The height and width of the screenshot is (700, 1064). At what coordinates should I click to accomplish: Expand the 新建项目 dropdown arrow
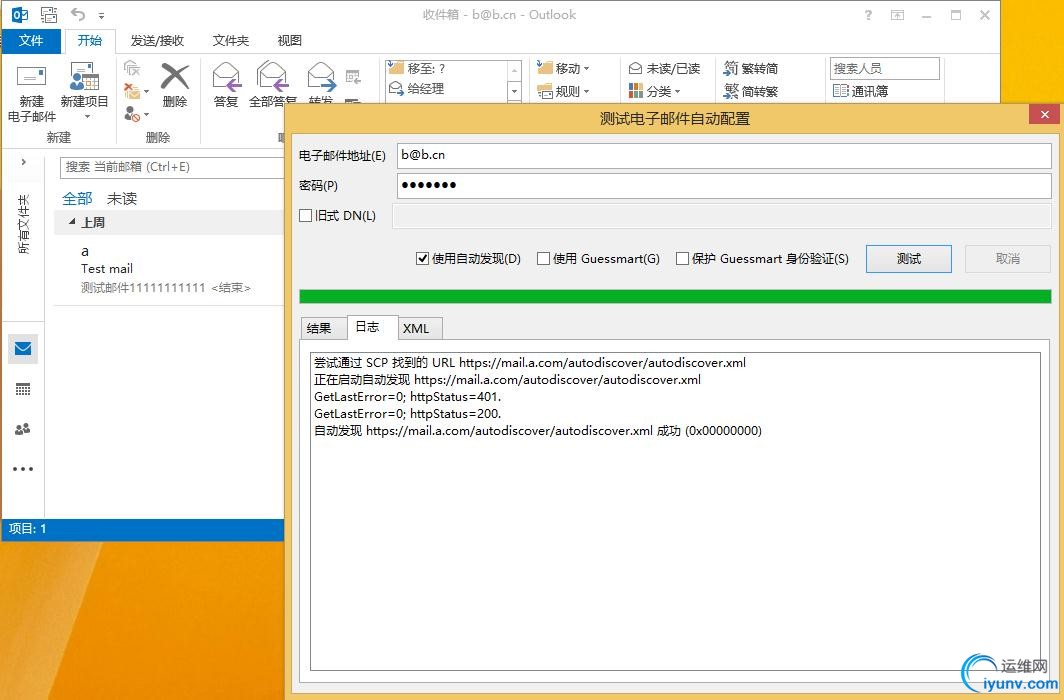[87, 117]
